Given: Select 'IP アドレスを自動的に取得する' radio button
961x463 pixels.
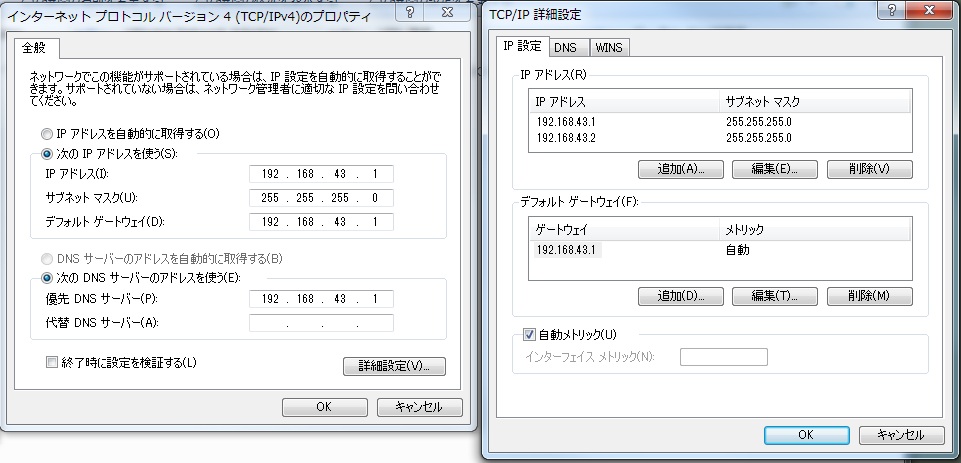Looking at the screenshot, I should click(47, 134).
